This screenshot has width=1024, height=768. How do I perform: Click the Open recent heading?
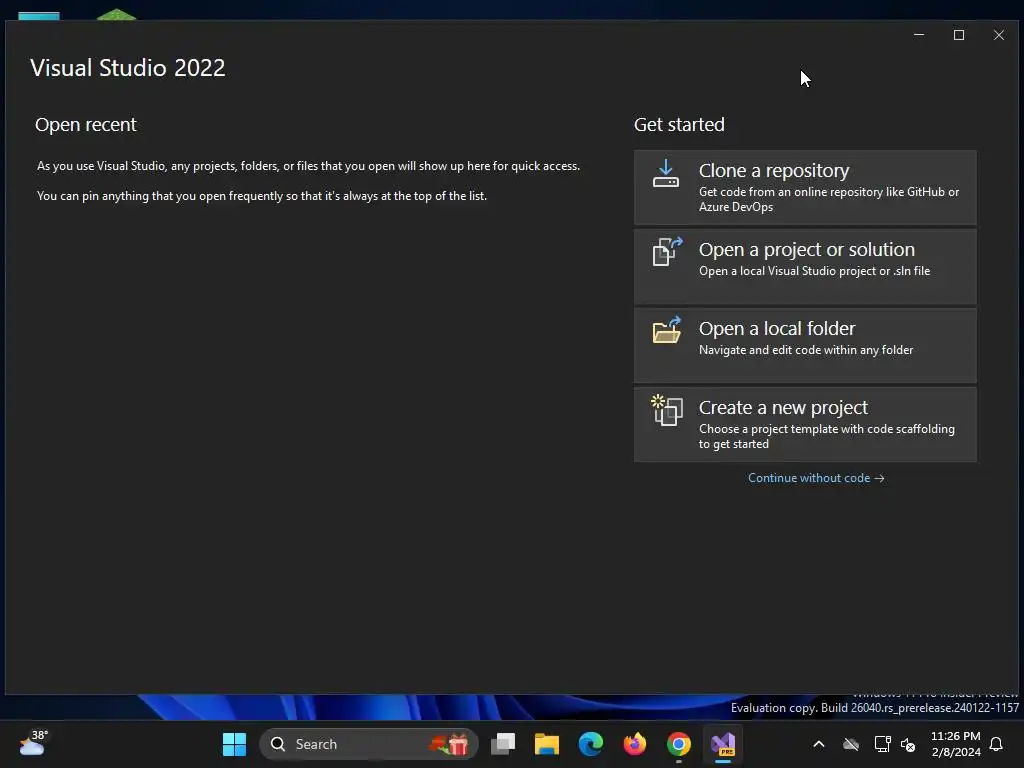pyautogui.click(x=86, y=125)
